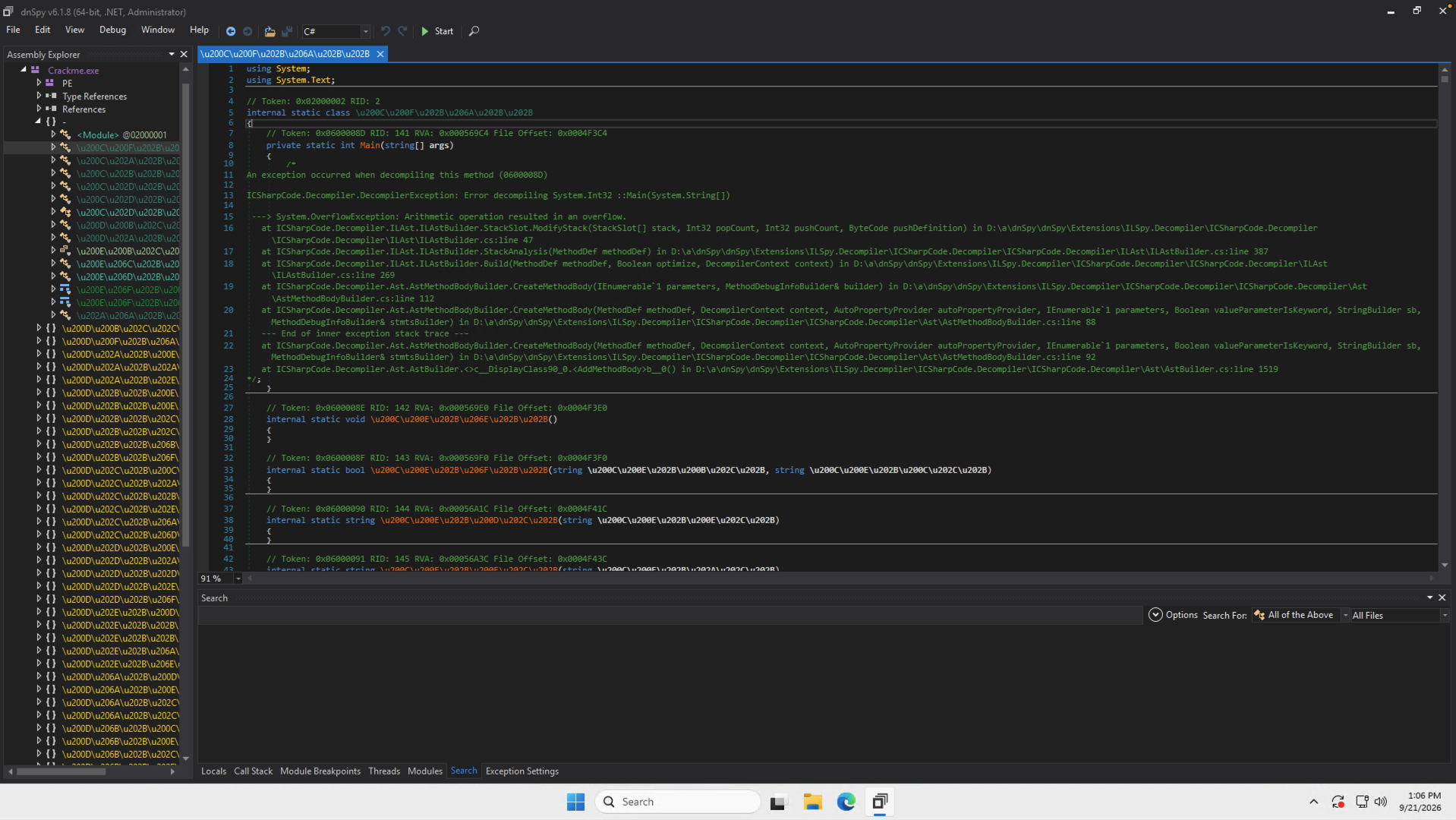1456x820 pixels.
Task: Click the navigate back arrow icon
Action: (231, 31)
